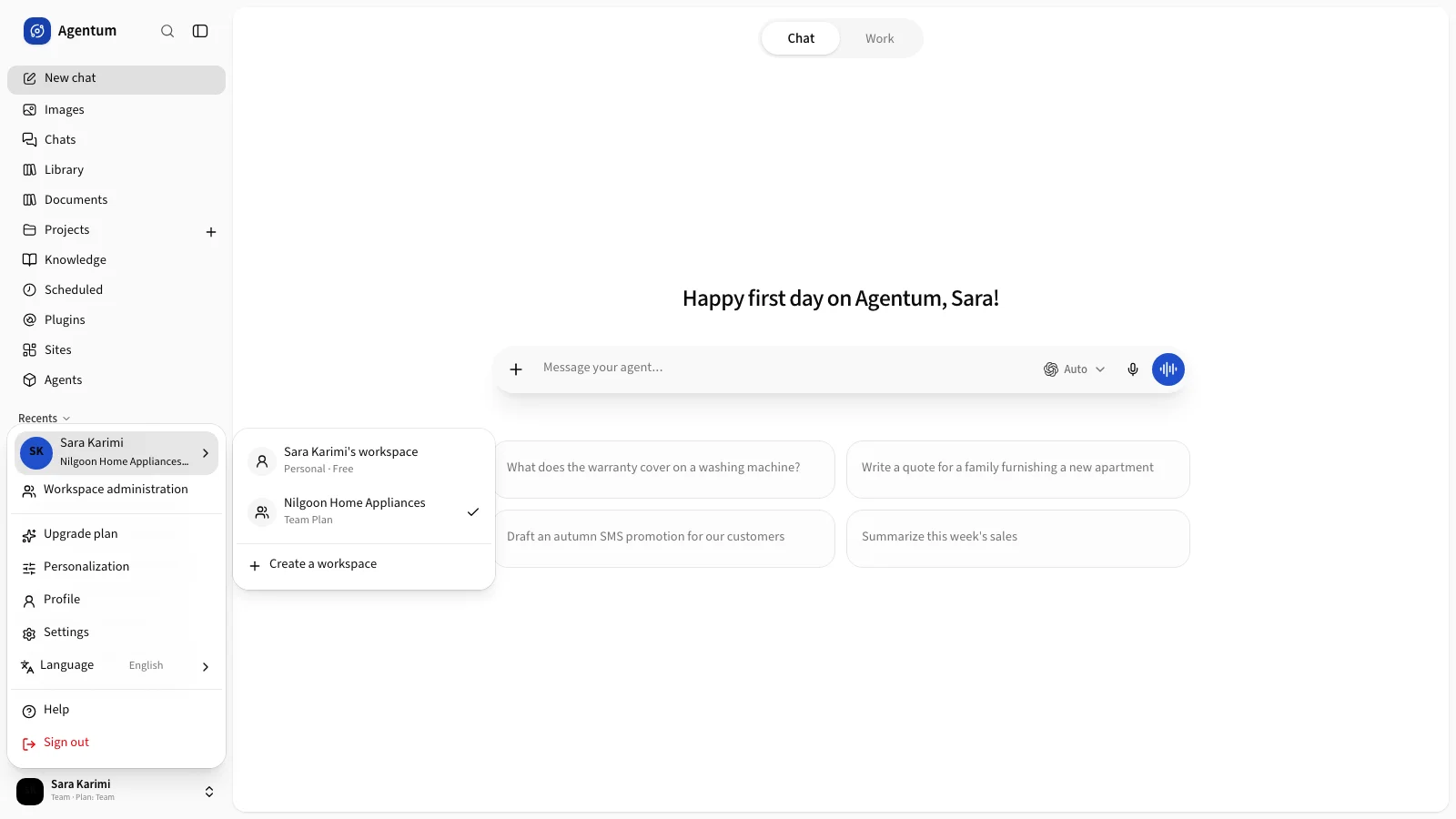
Task: Open Scheduled tasks
Action: 116,290
